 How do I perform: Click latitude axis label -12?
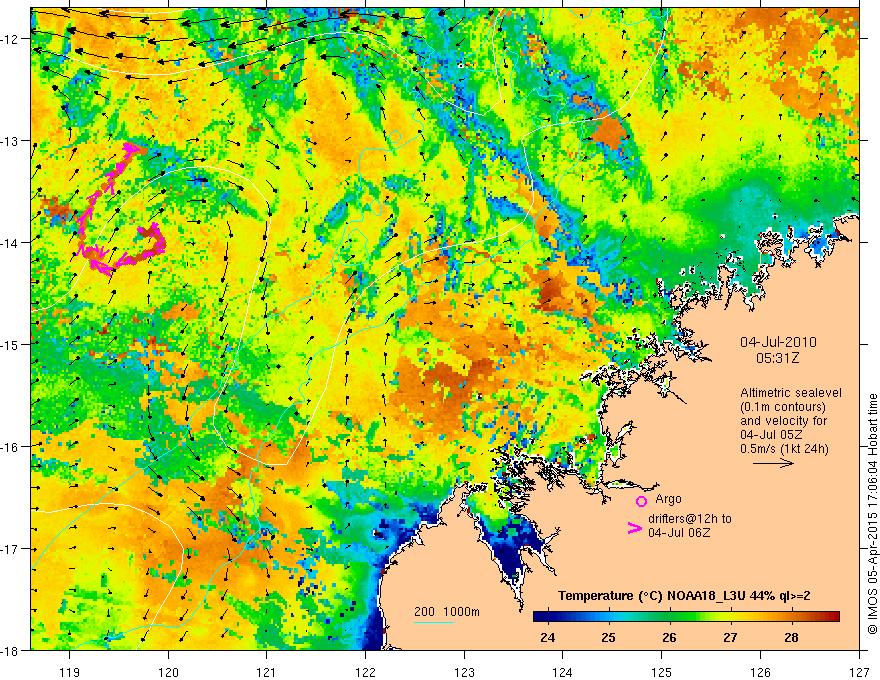11,39
